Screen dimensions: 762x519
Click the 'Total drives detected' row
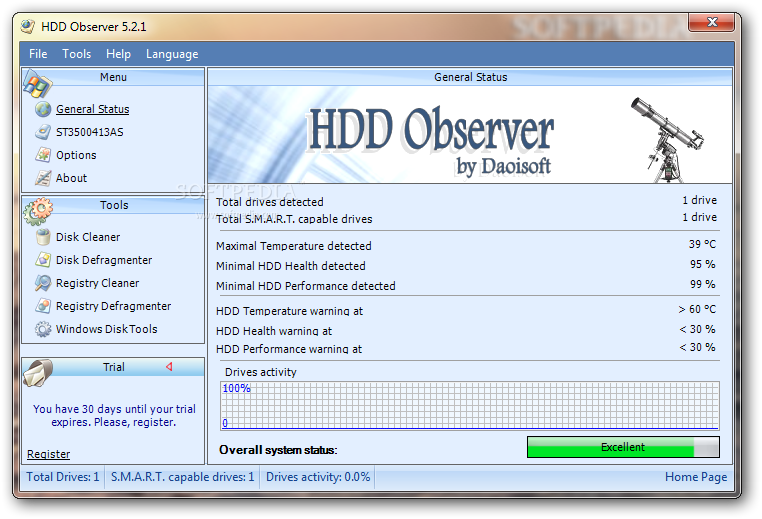click(x=467, y=201)
